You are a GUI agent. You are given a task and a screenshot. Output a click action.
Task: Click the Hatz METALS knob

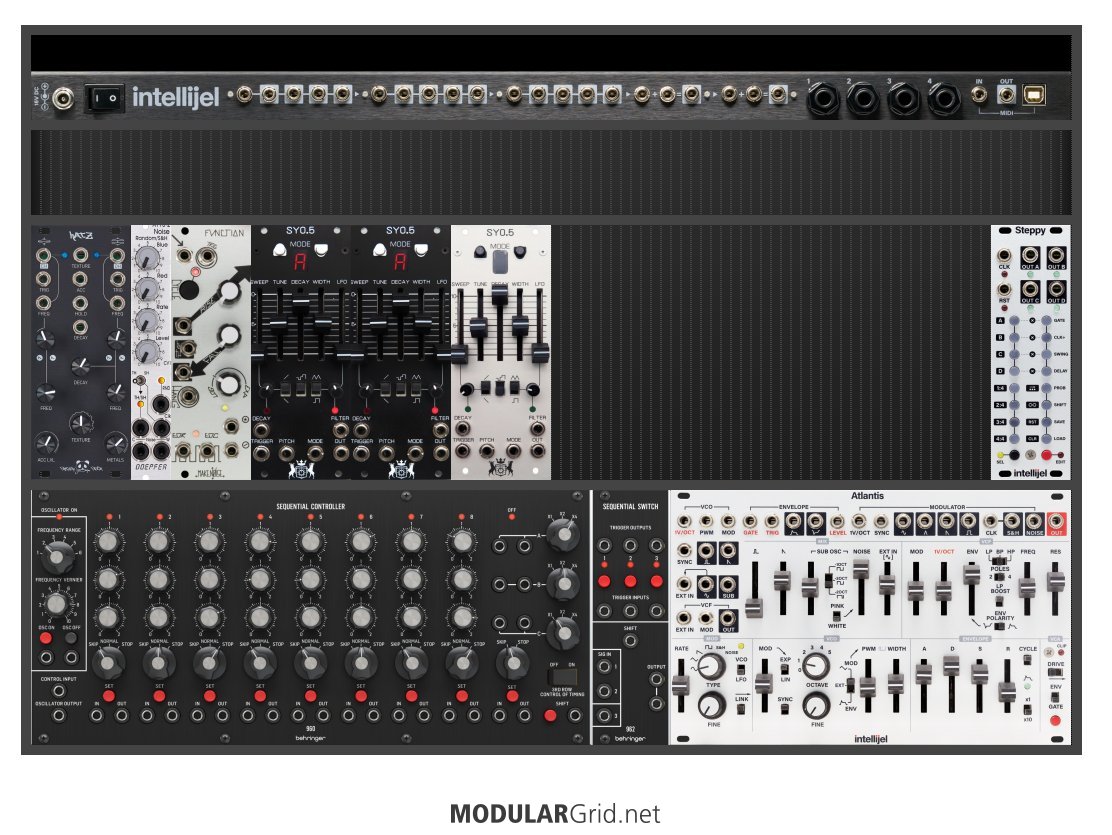tap(116, 444)
